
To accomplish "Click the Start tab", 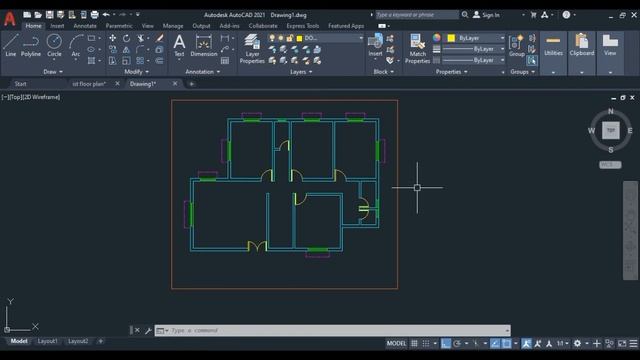I will 20,84.
